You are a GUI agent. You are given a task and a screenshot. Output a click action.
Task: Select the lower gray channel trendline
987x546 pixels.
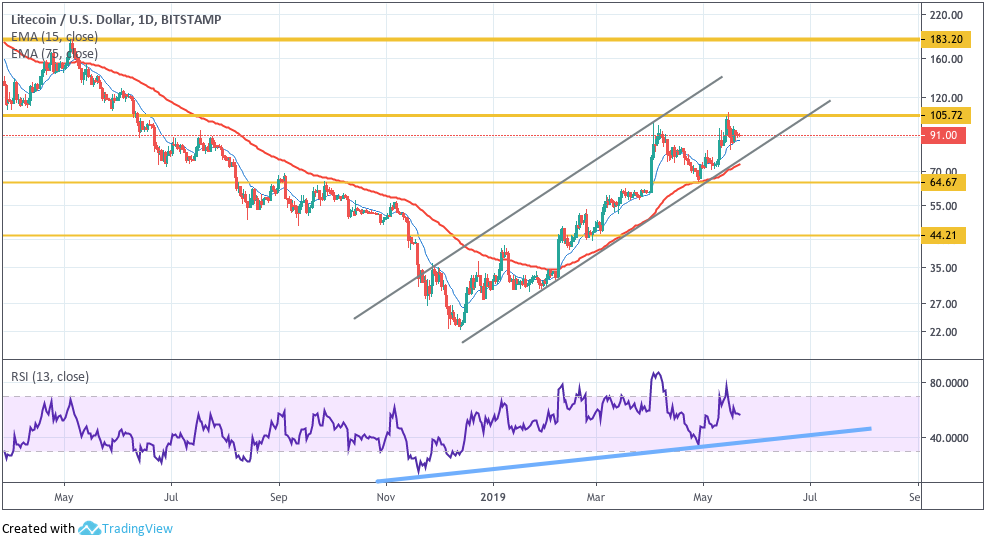(646, 222)
